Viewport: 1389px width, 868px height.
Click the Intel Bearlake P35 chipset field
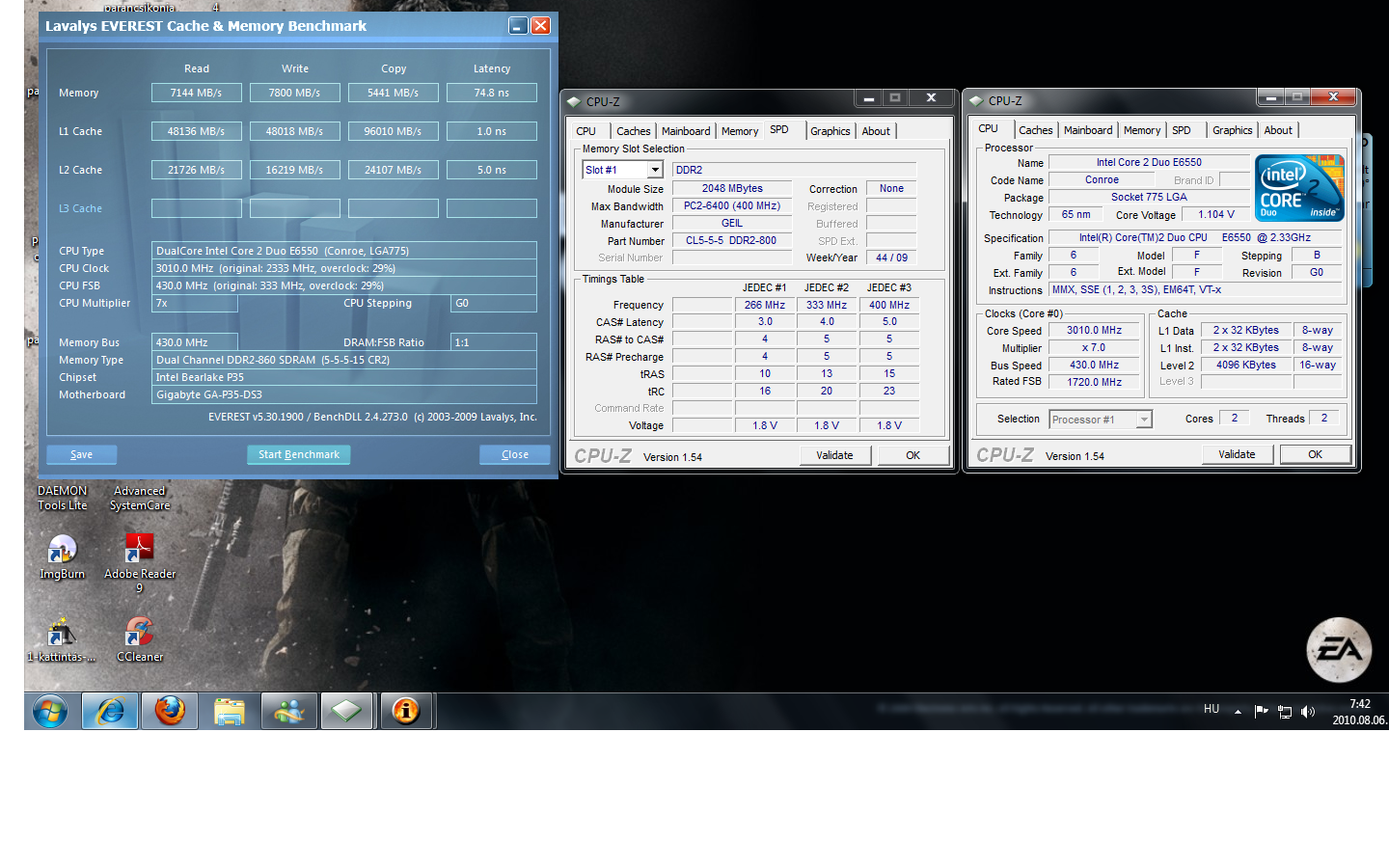pos(344,377)
